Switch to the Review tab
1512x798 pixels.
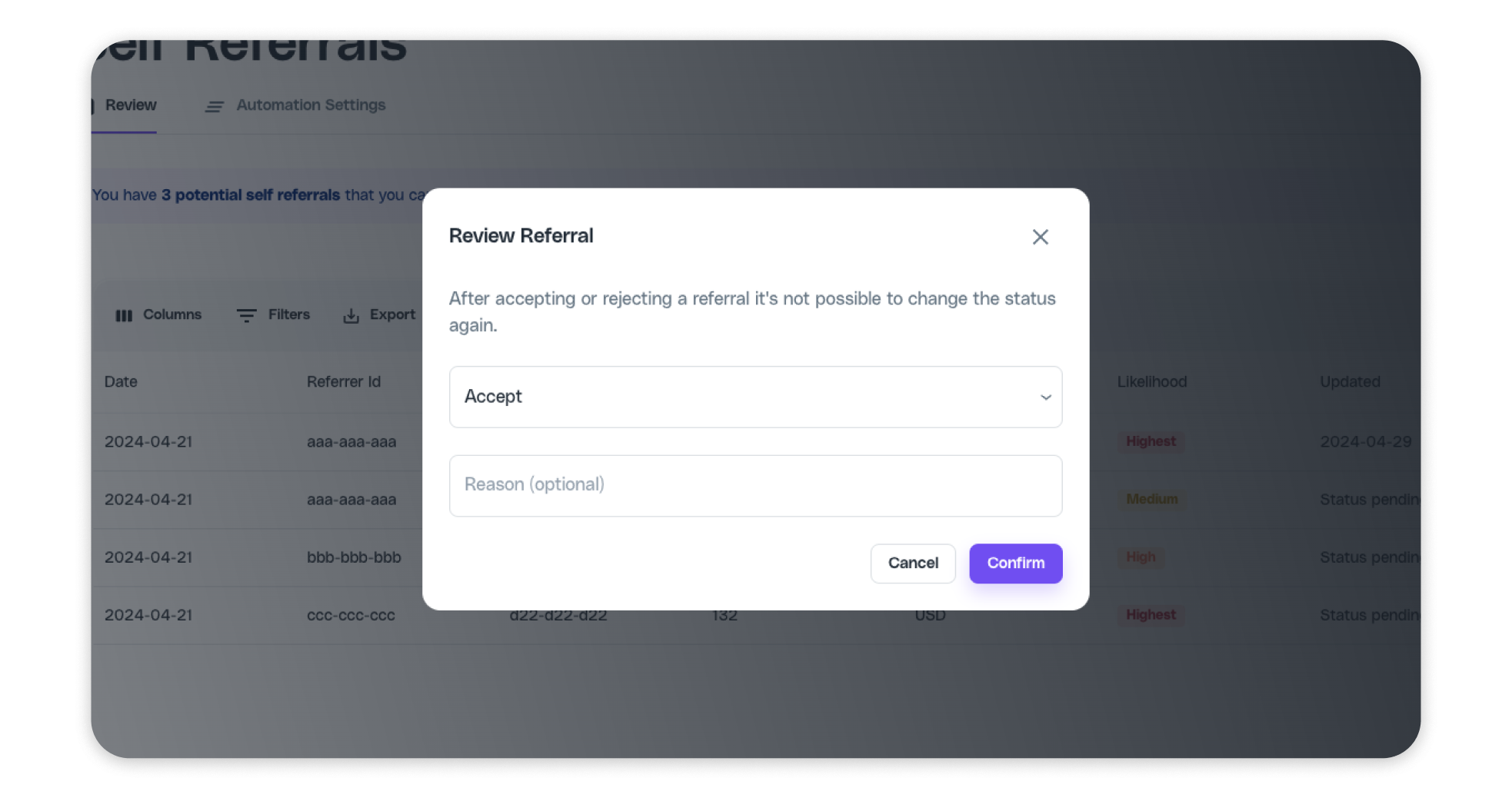[x=130, y=105]
